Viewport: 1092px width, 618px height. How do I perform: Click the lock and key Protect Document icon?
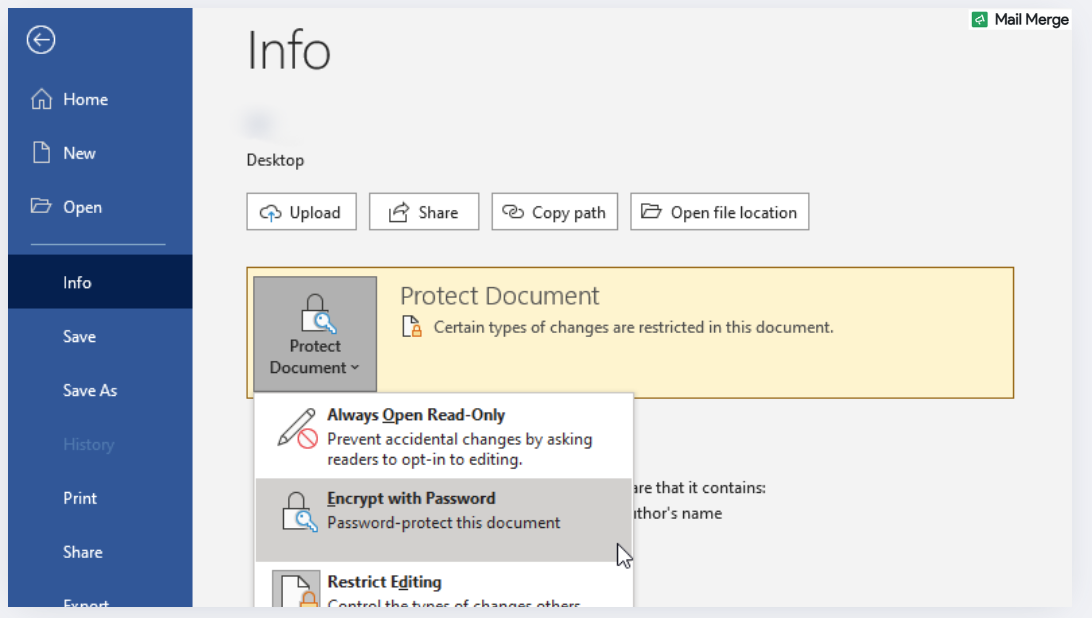coord(318,314)
